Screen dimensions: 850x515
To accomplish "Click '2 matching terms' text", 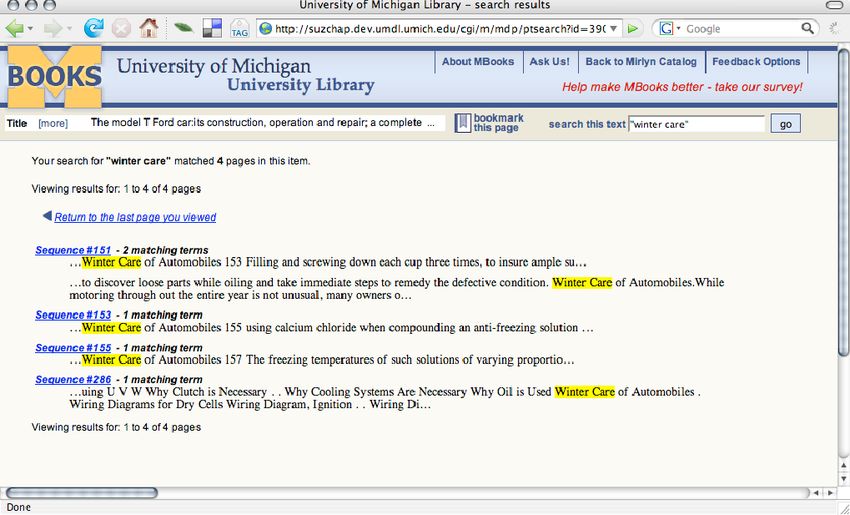I will pos(165,250).
